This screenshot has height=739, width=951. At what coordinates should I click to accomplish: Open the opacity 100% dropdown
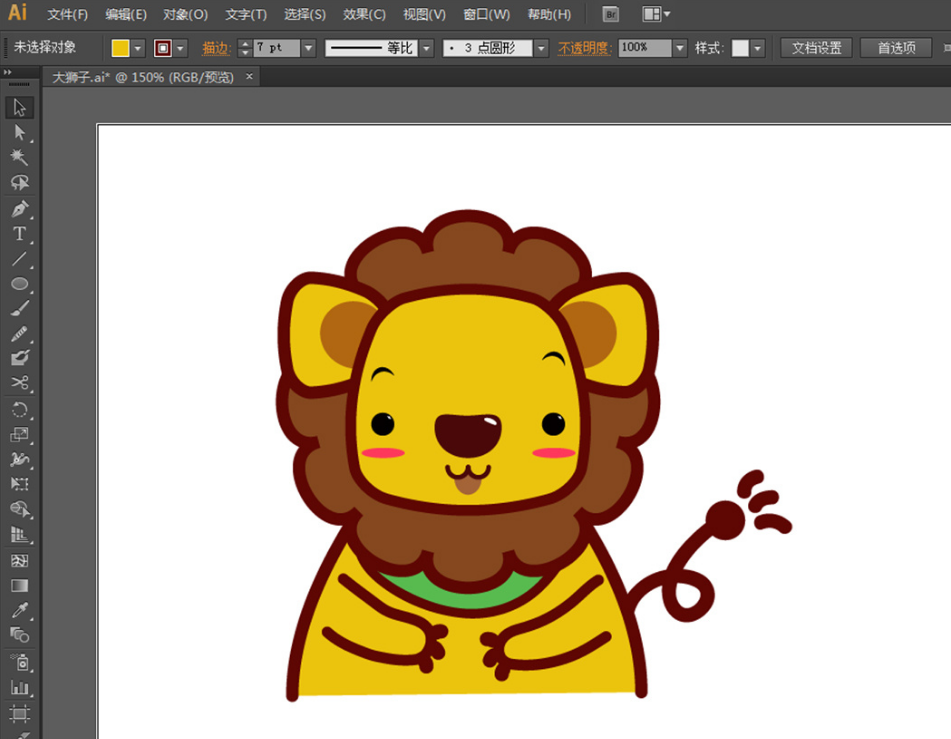[680, 48]
